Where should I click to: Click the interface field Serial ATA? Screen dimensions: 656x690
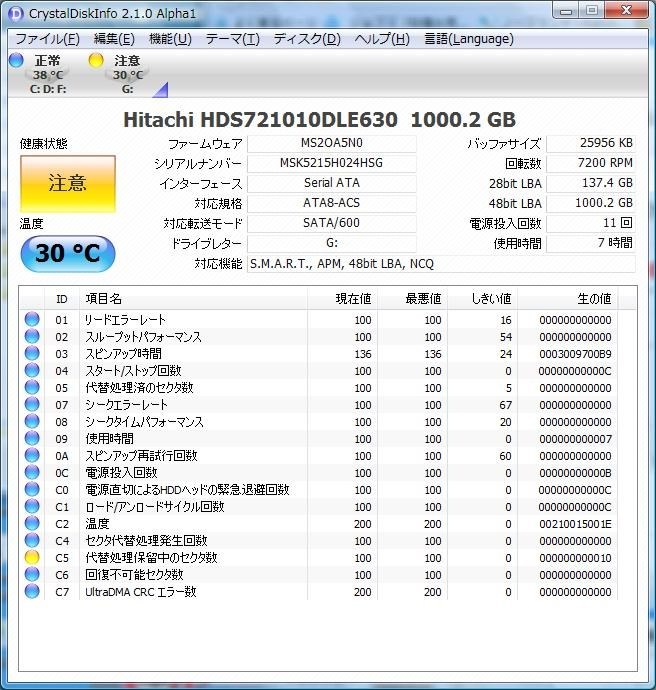point(332,183)
